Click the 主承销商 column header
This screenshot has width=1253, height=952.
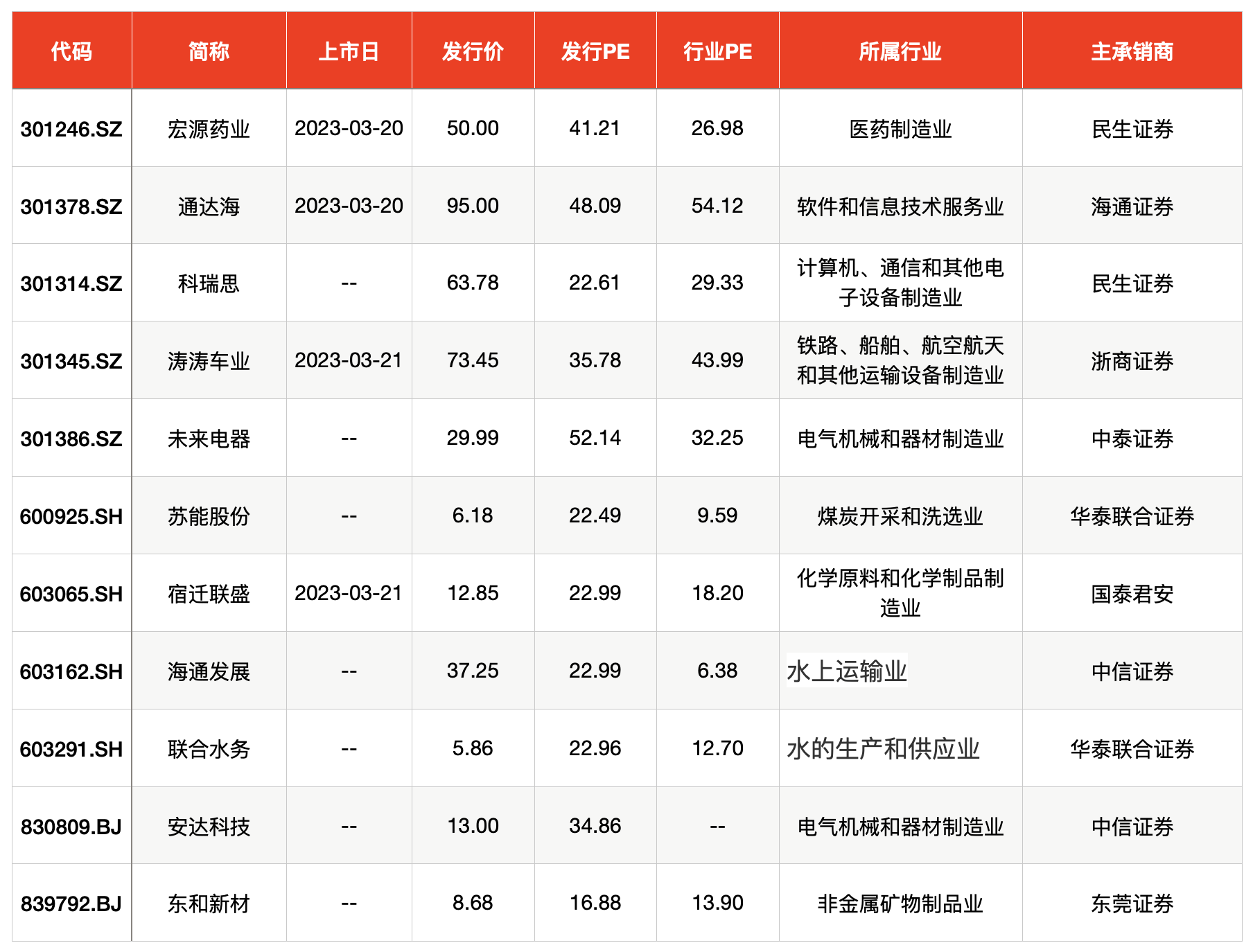point(1132,51)
